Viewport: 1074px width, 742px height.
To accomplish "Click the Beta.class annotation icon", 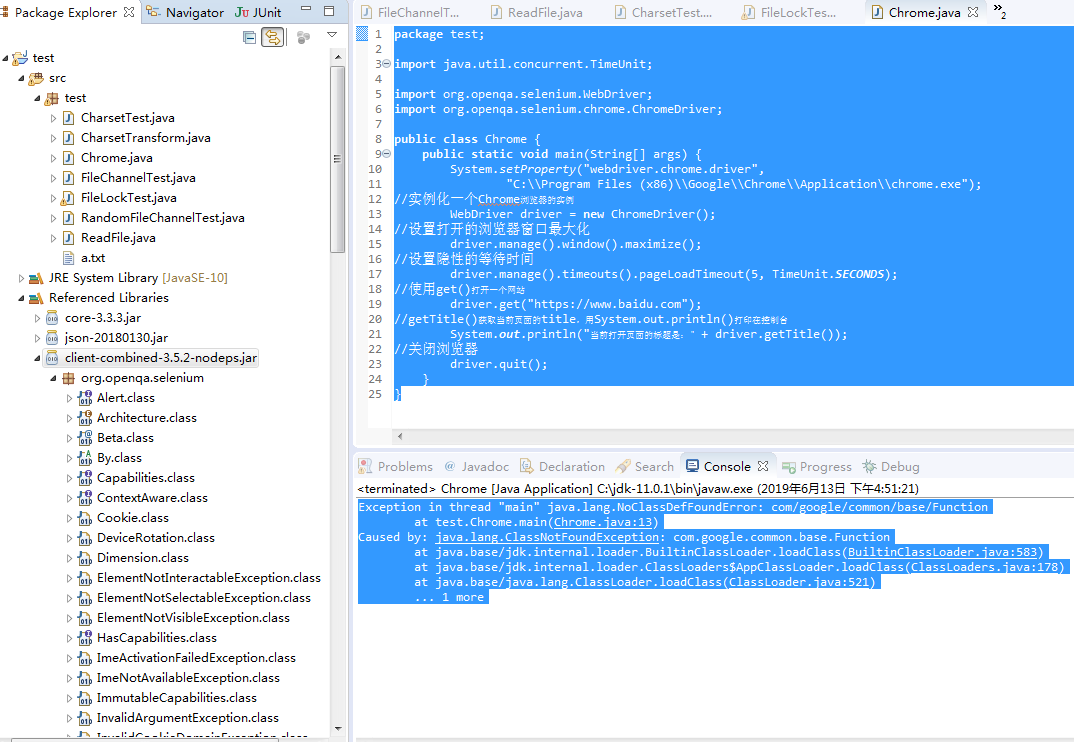I will (84, 438).
